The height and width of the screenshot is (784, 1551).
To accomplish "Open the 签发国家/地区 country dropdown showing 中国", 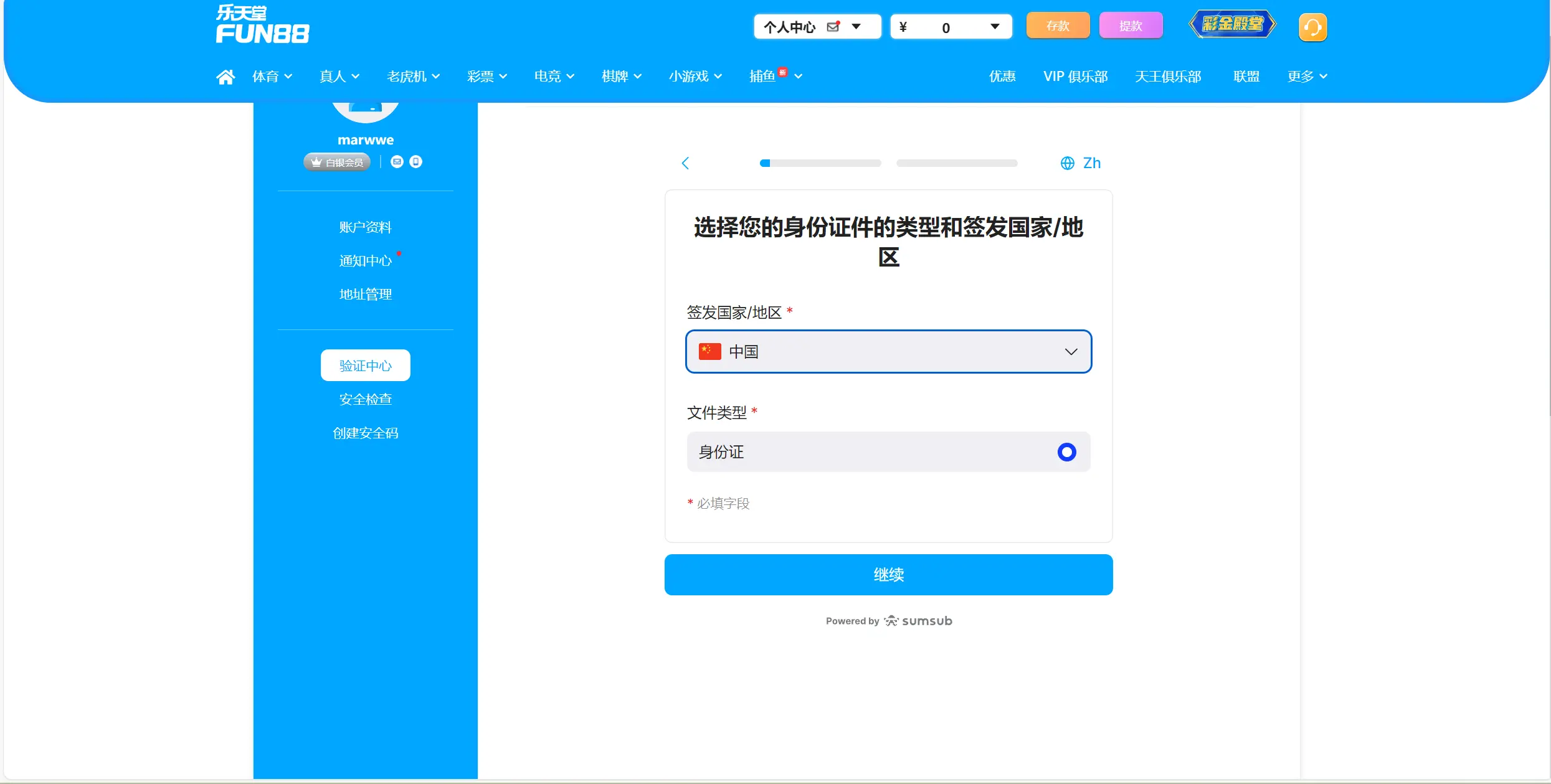I will point(888,351).
